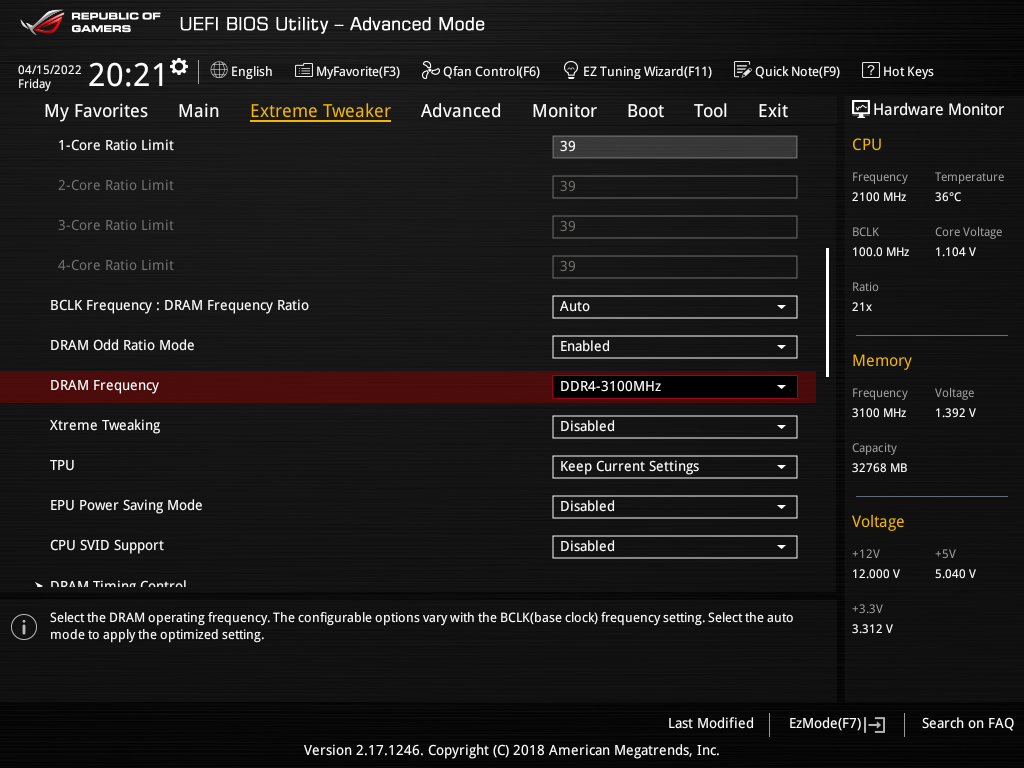Click the Hardware Monitor screen icon
This screenshot has width=1024, height=768.
(861, 110)
